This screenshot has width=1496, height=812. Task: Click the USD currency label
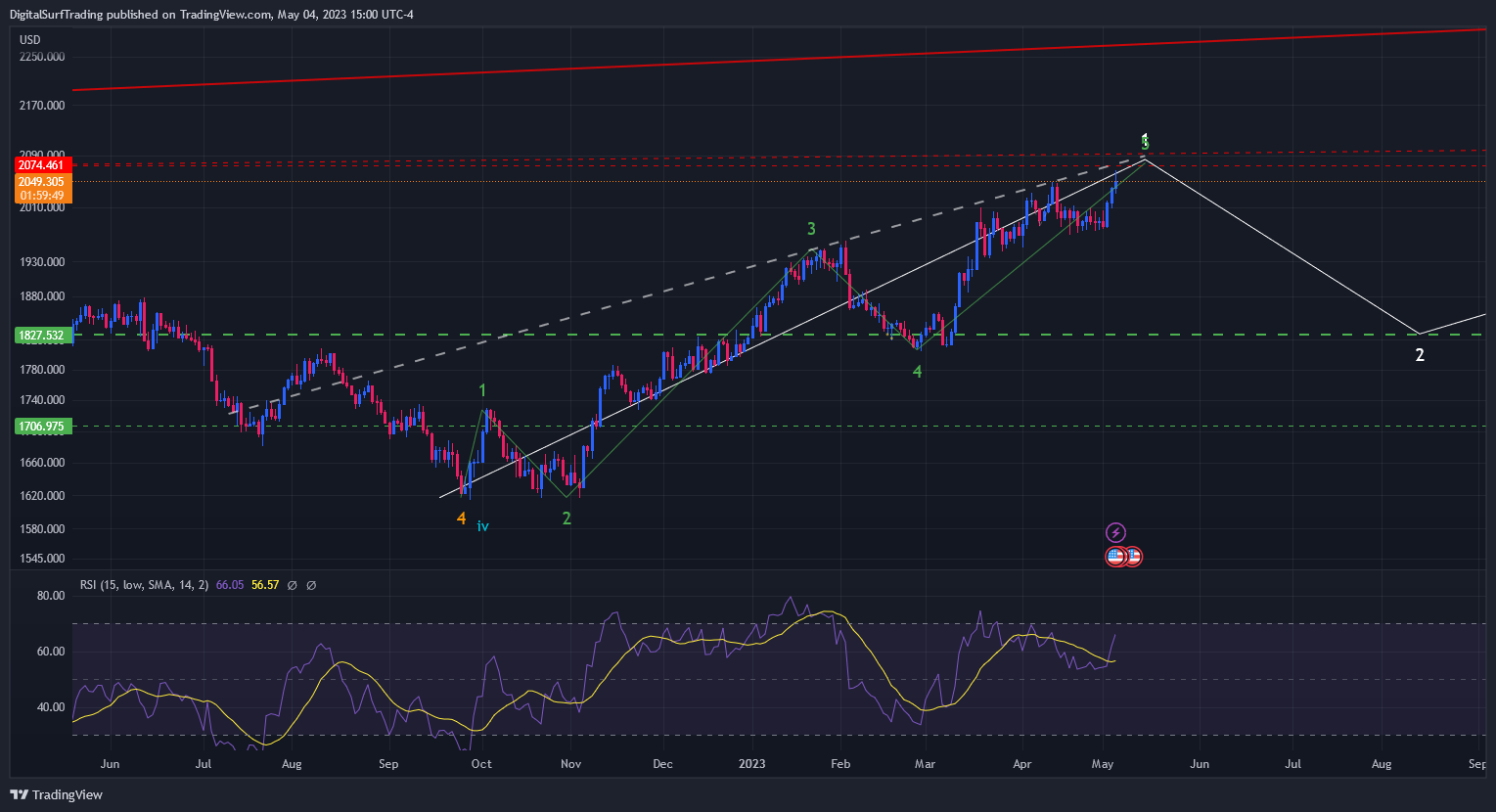[x=30, y=40]
